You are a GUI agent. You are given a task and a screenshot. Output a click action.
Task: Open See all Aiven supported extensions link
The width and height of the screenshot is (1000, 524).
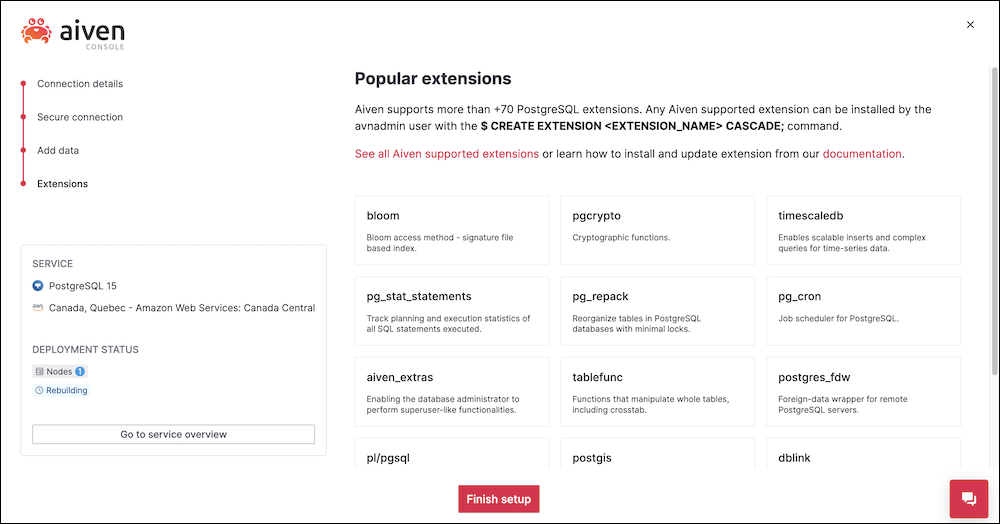pyautogui.click(x=446, y=154)
